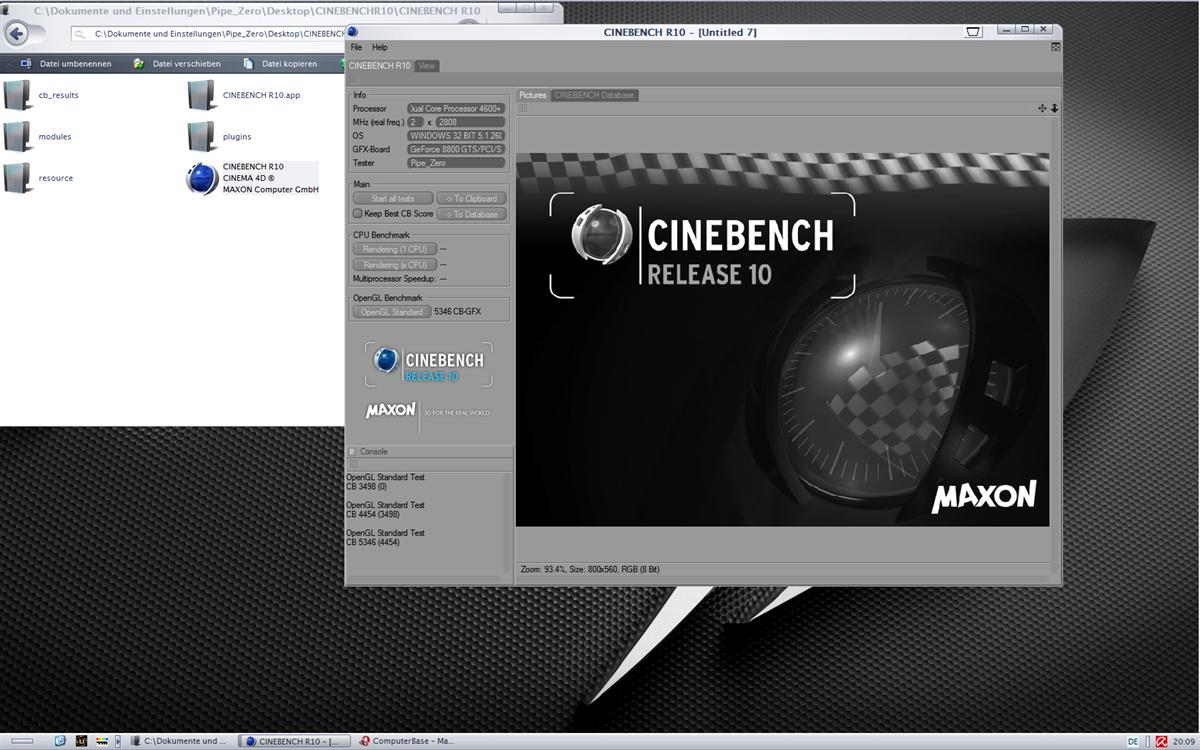Open the cb_results folder icon
Image resolution: width=1200 pixels, height=750 pixels.
(18, 94)
